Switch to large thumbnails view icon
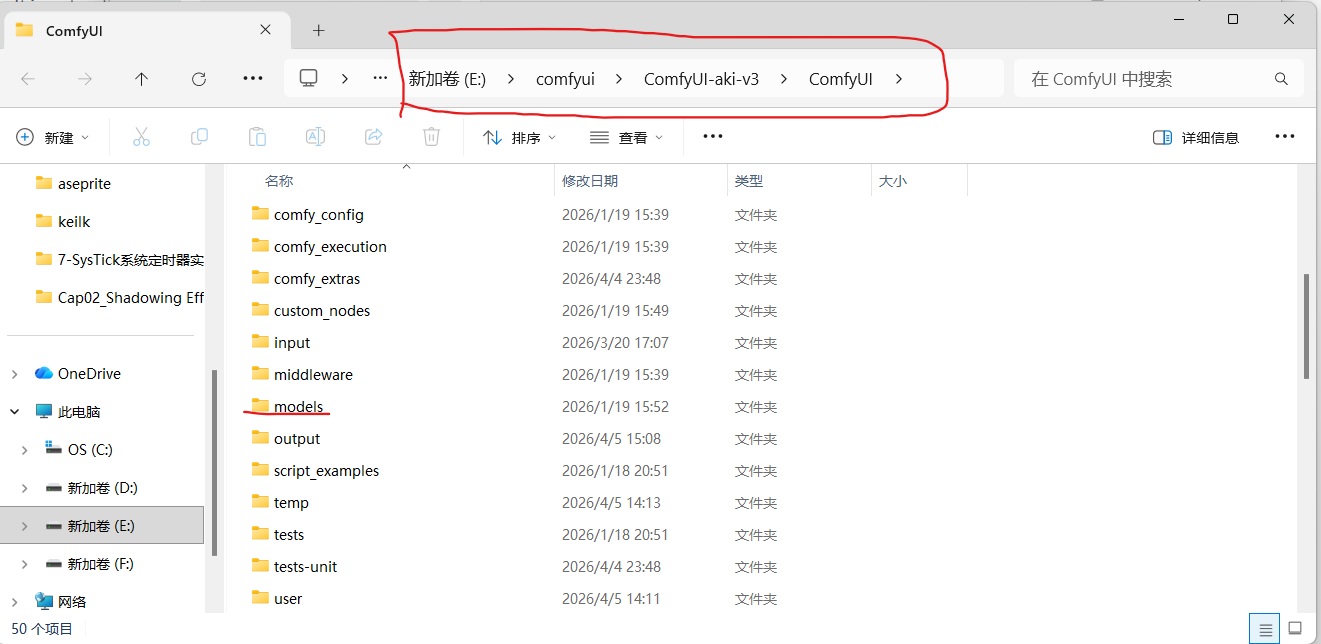The width and height of the screenshot is (1321, 644). pyautogui.click(x=1295, y=629)
